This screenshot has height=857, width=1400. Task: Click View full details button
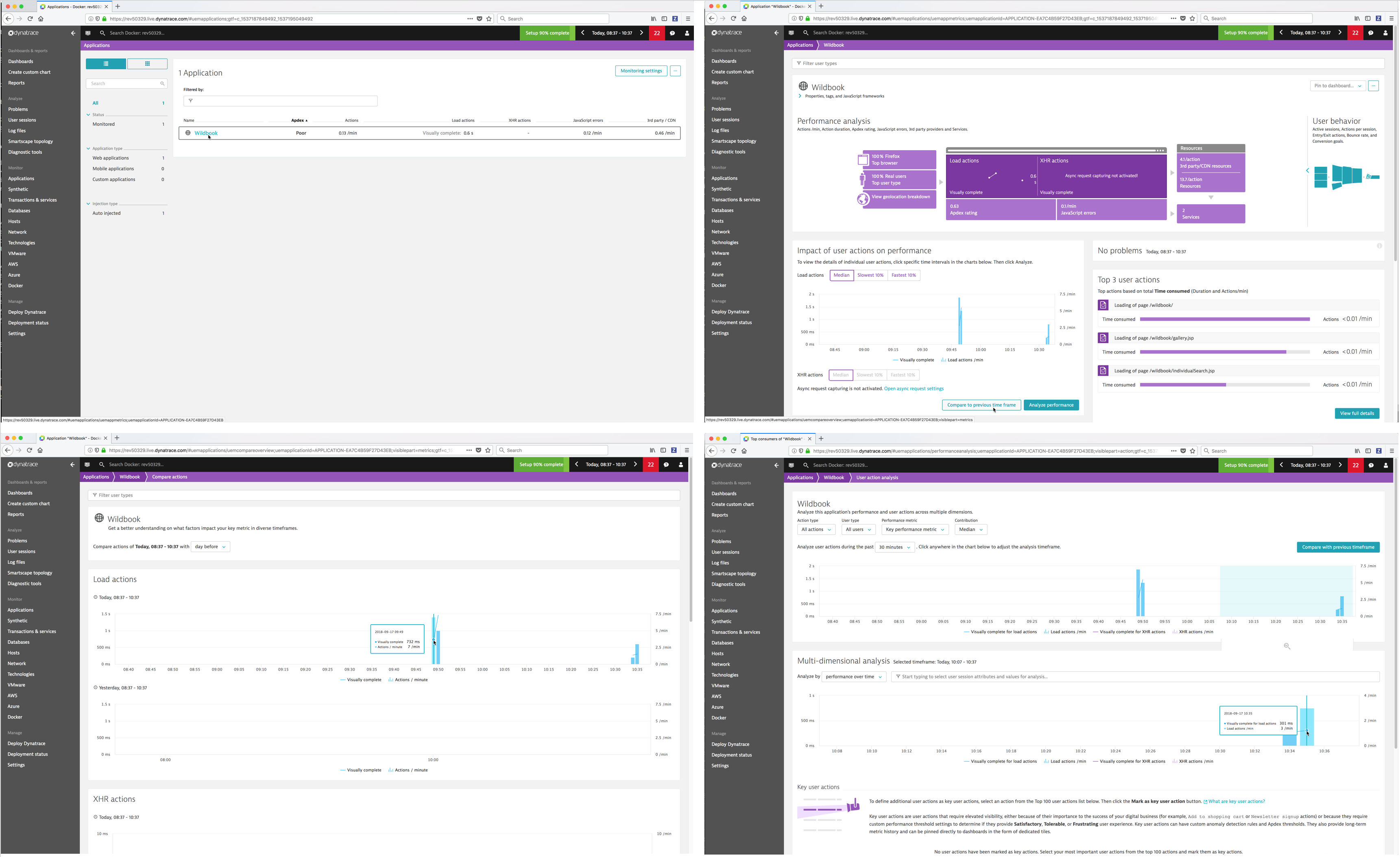coord(1357,413)
